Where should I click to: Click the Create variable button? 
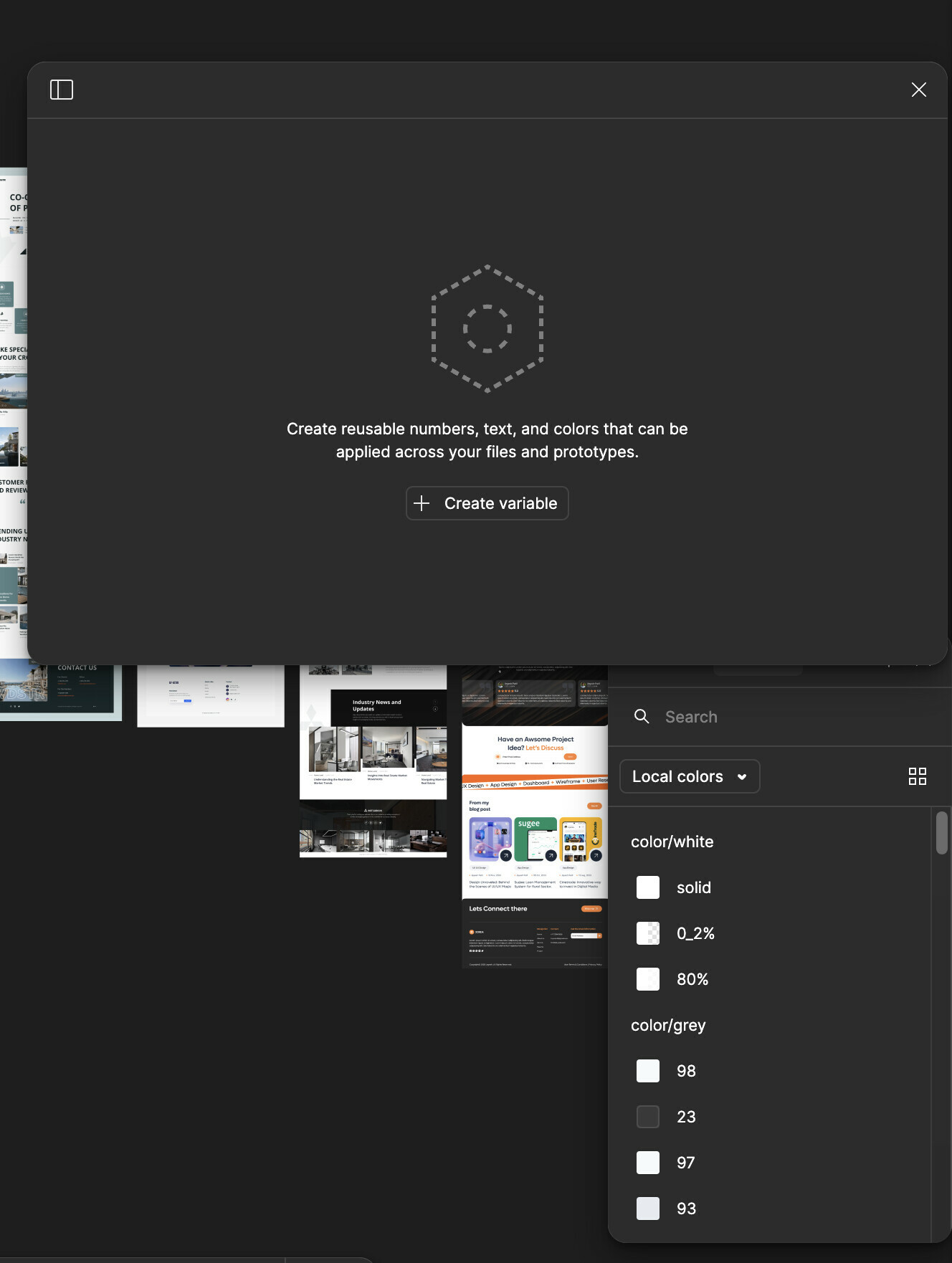click(x=487, y=503)
